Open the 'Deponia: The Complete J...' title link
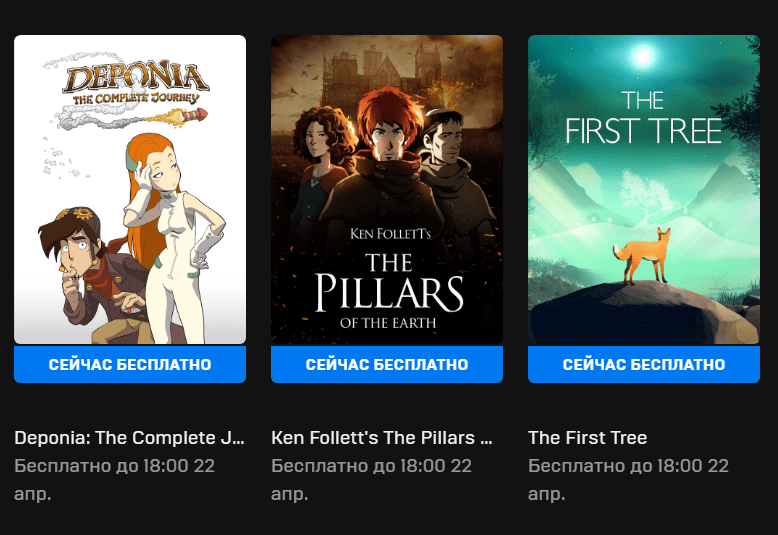The height and width of the screenshot is (535, 778). click(130, 438)
